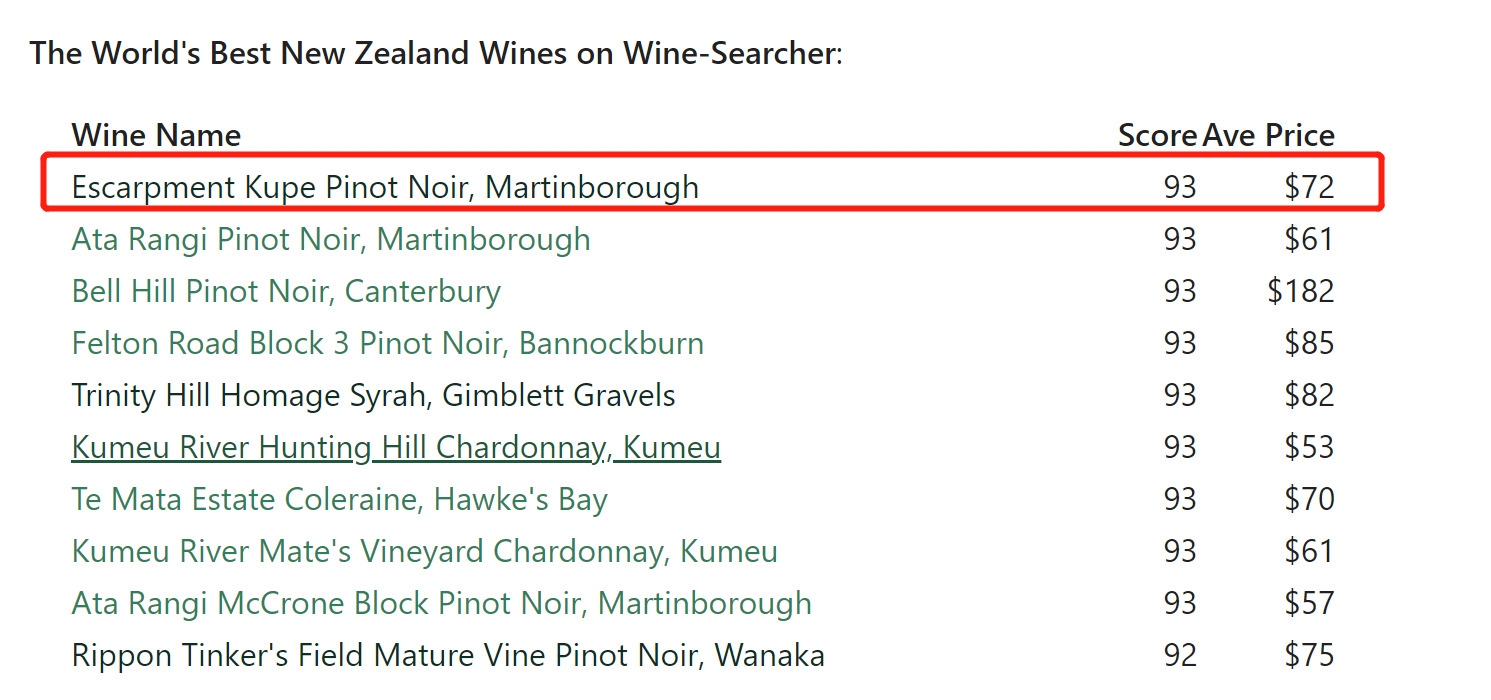Open Trinity Hill Homage Syrah link
1491x700 pixels.
(x=373, y=396)
